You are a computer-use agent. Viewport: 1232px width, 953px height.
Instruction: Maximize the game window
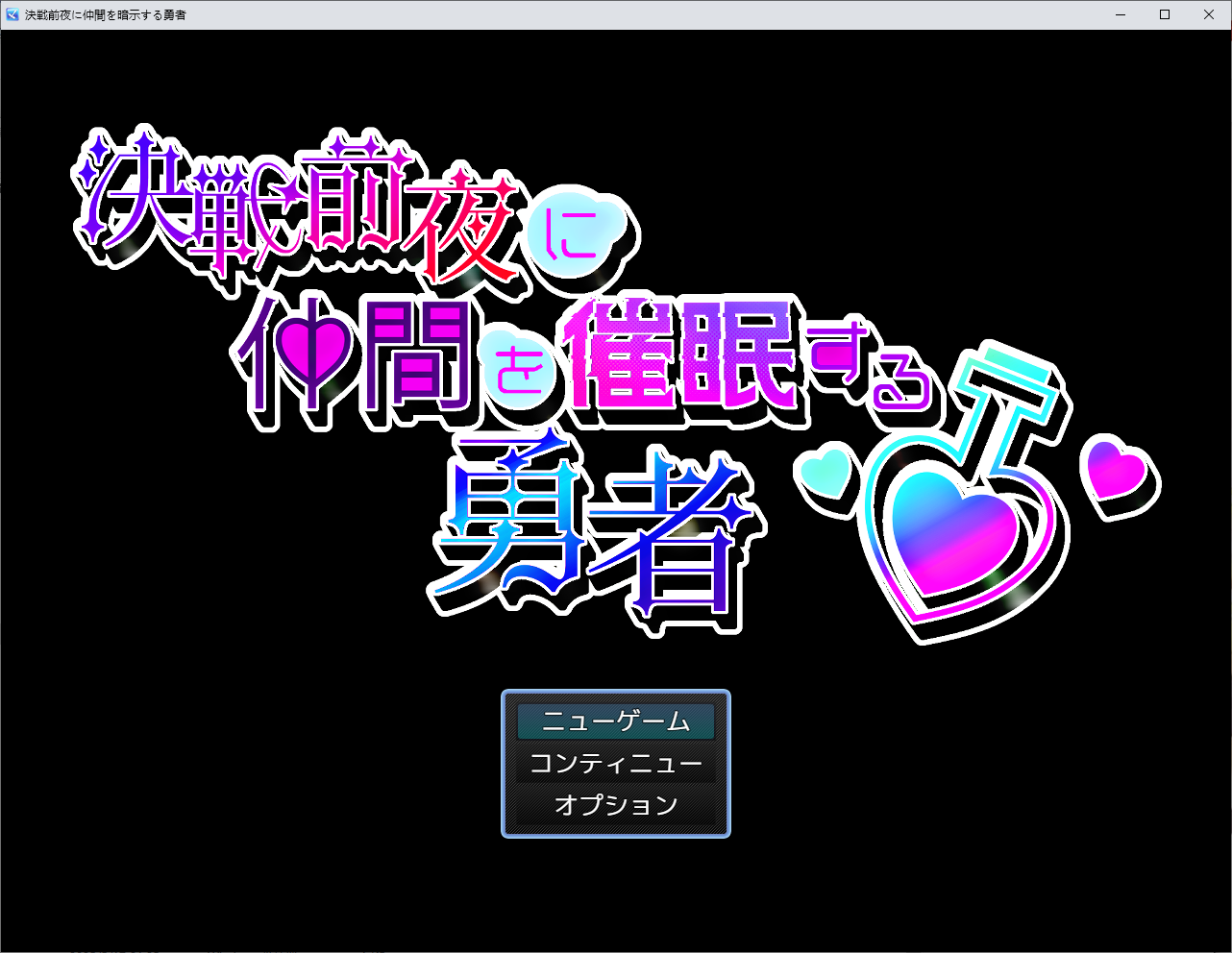[x=1165, y=14]
